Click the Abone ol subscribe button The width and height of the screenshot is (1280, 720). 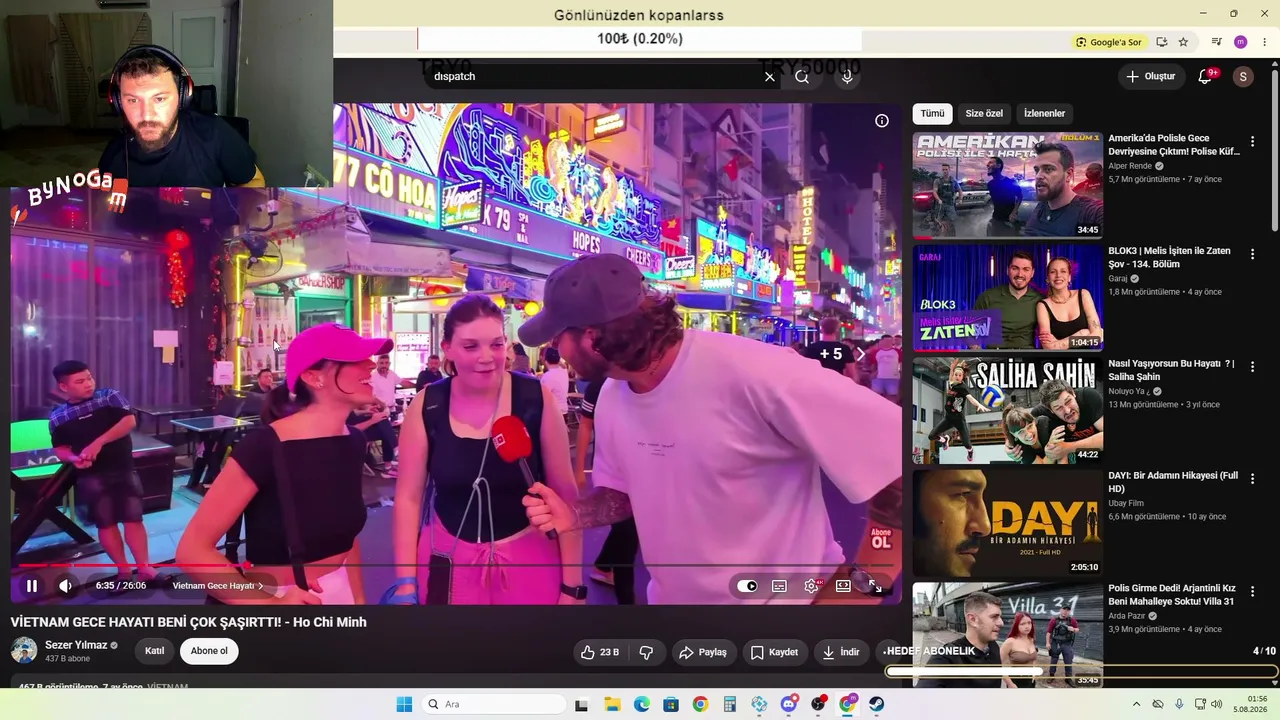click(209, 651)
